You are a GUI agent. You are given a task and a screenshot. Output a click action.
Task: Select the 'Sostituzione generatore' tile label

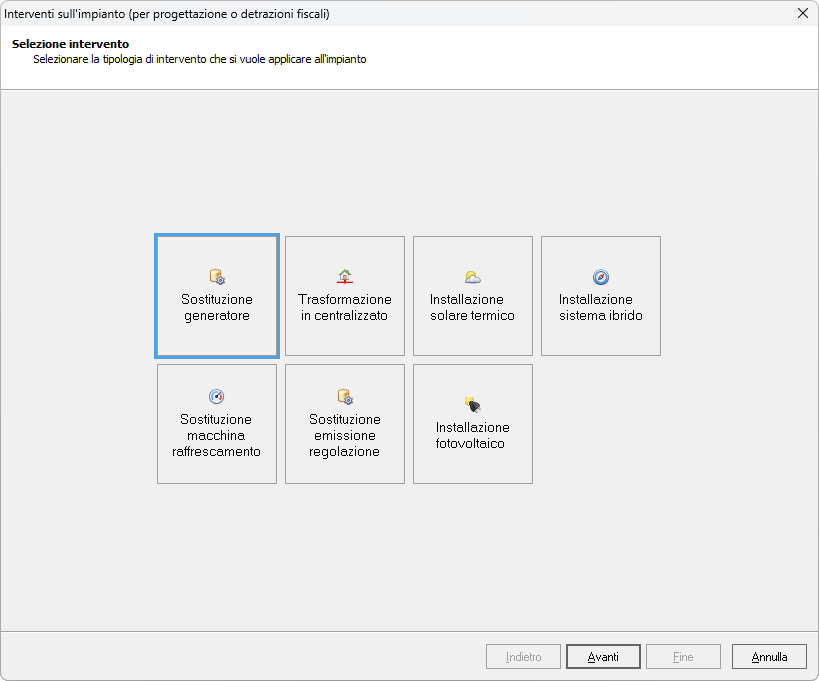tap(217, 308)
